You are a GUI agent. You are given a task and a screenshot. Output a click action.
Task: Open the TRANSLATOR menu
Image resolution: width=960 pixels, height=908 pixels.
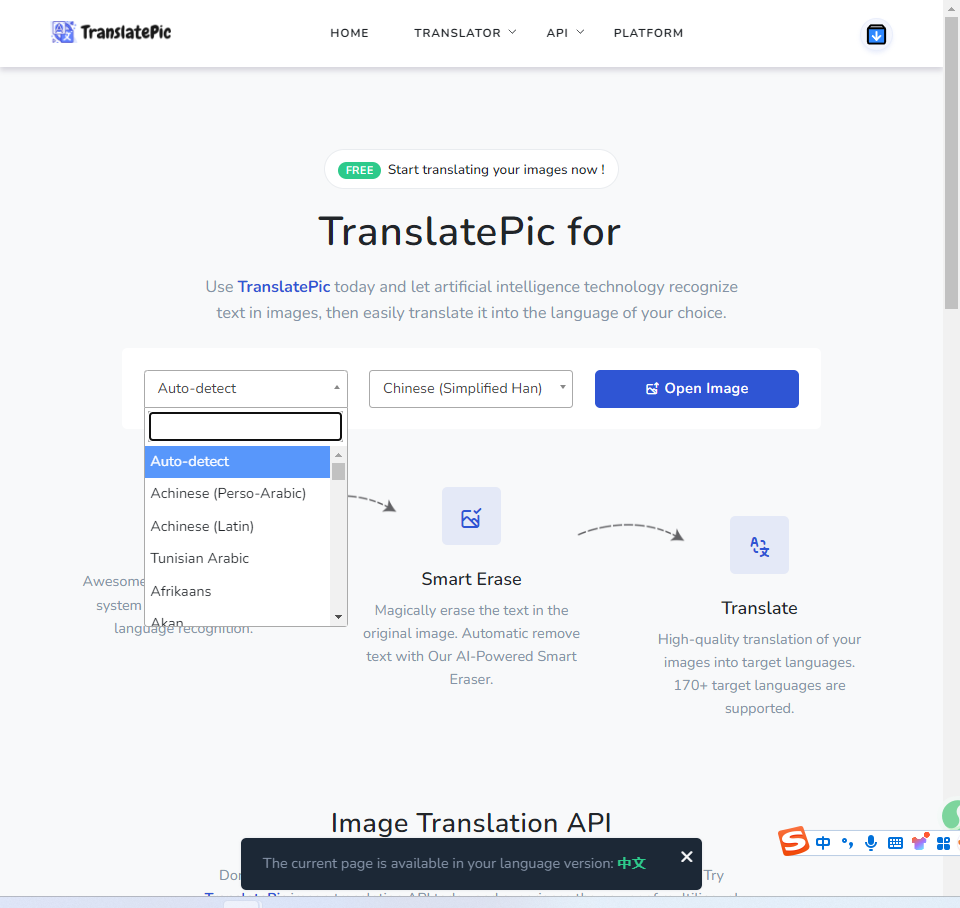[x=457, y=33]
